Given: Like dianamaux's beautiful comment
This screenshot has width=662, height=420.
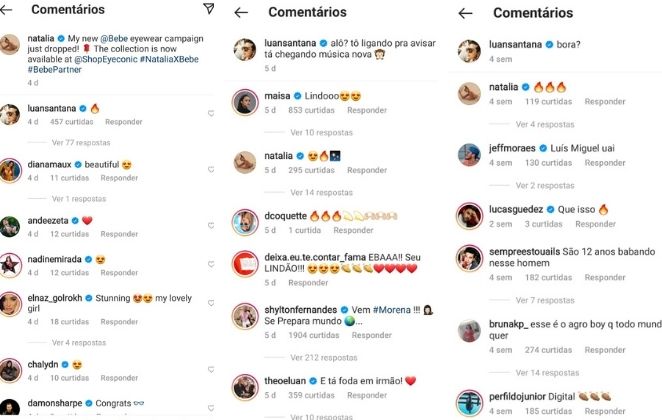Looking at the screenshot, I should click(x=211, y=169).
